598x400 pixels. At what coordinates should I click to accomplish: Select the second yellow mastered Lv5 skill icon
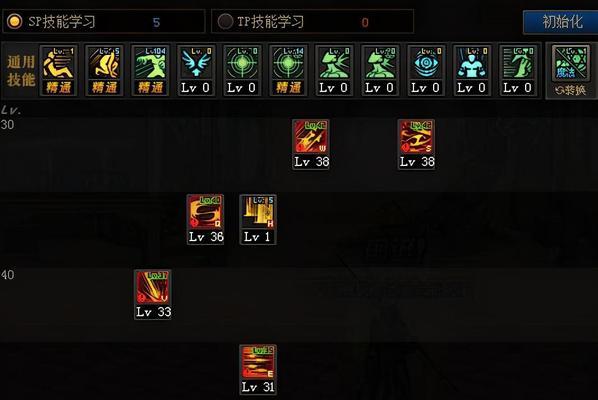click(x=104, y=70)
